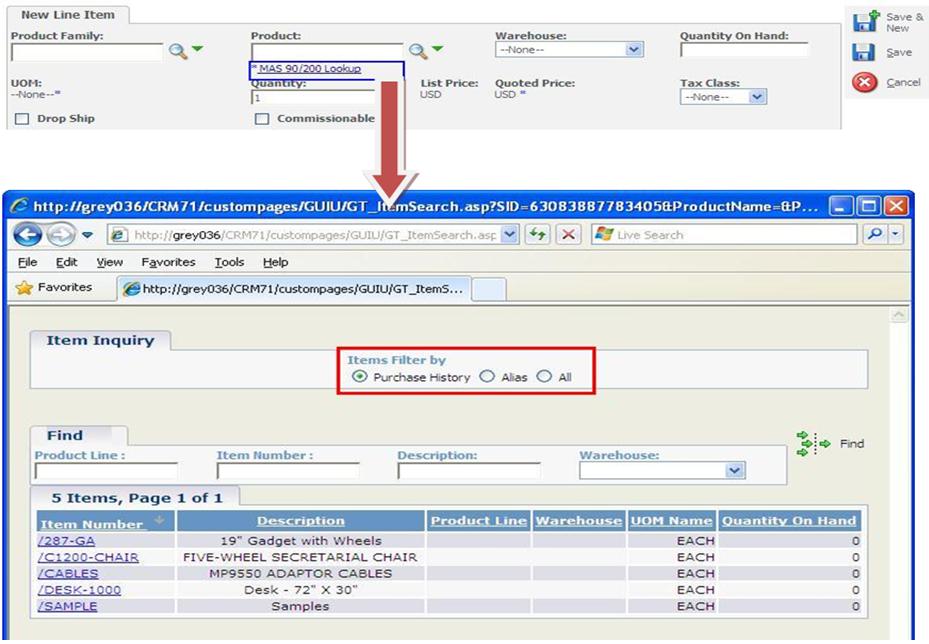The height and width of the screenshot is (644, 929).
Task: Open the recent pages dropdown arrow
Action: [x=87, y=235]
